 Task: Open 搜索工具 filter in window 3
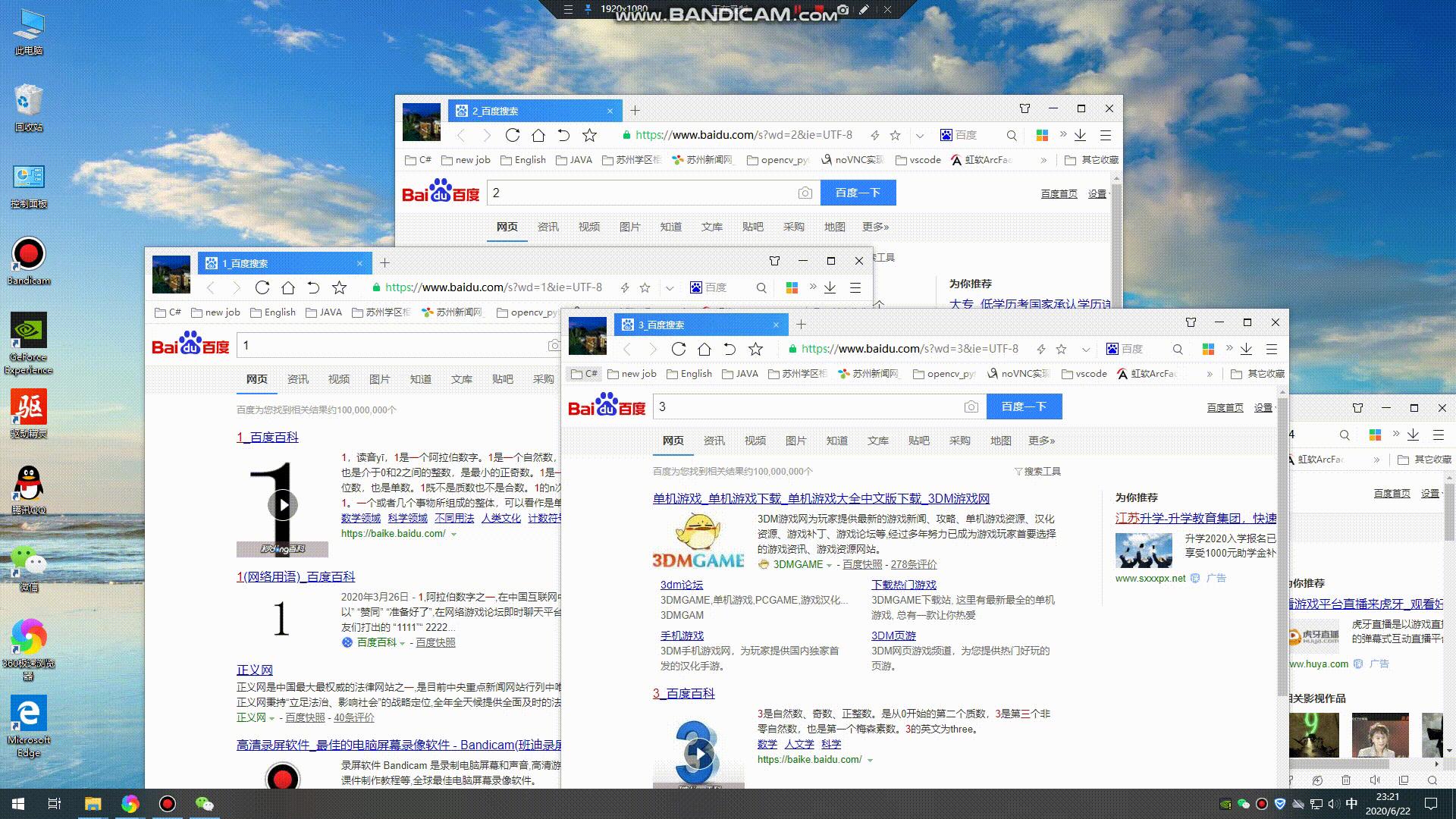click(x=1037, y=472)
